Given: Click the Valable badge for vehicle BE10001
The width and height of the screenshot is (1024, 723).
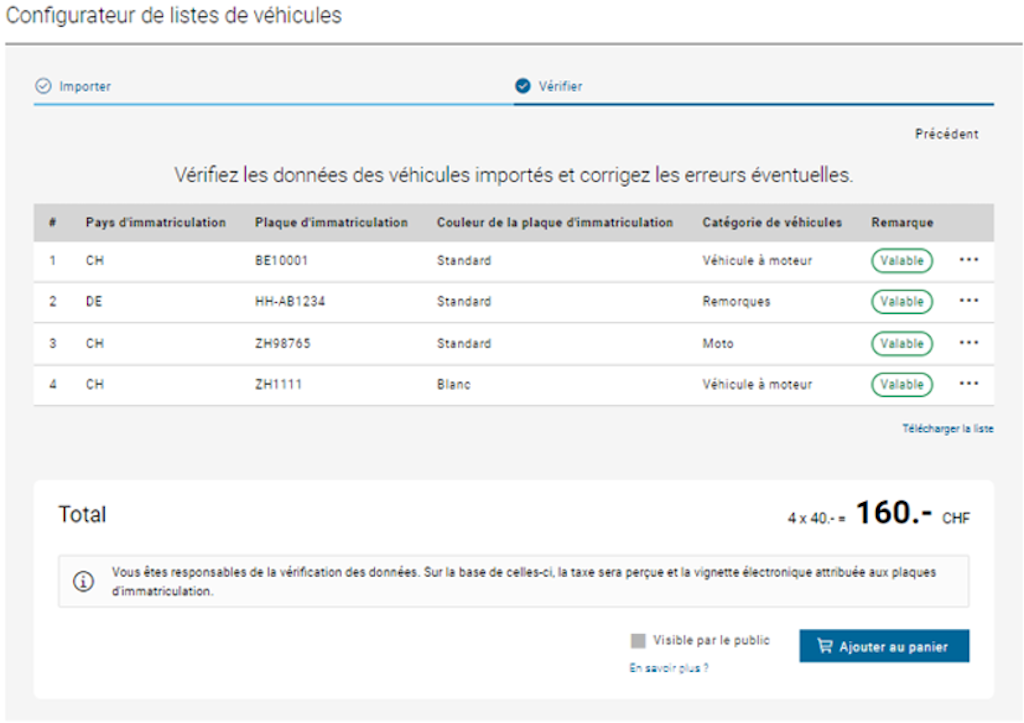Looking at the screenshot, I should point(901,259).
